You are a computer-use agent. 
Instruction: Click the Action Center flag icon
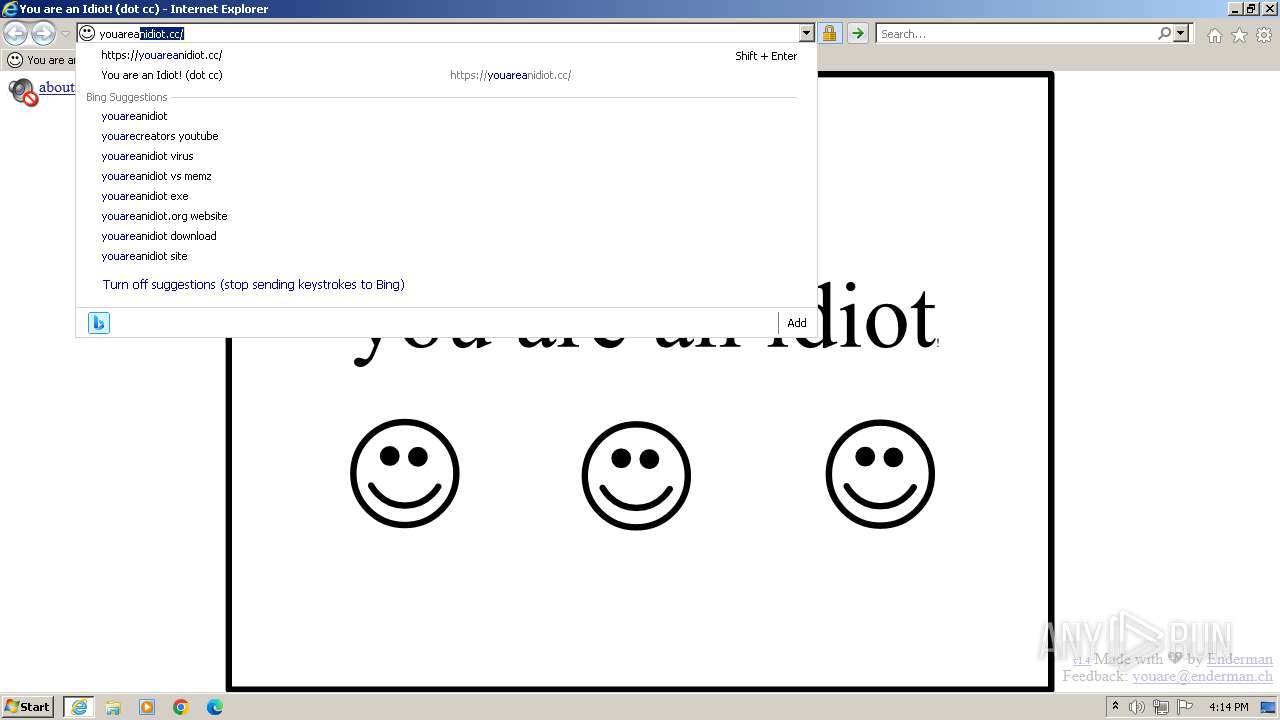(1185, 707)
